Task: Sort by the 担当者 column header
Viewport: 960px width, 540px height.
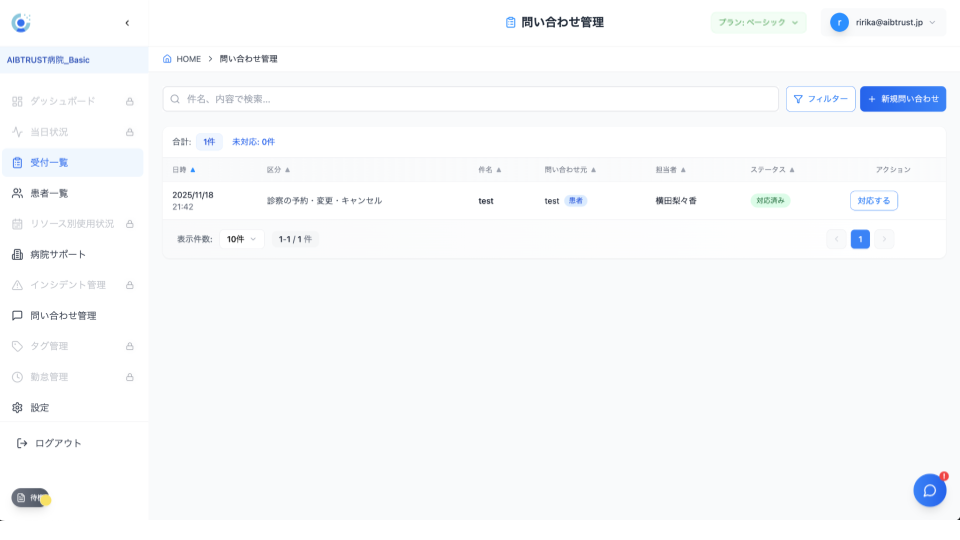Action: [x=670, y=170]
